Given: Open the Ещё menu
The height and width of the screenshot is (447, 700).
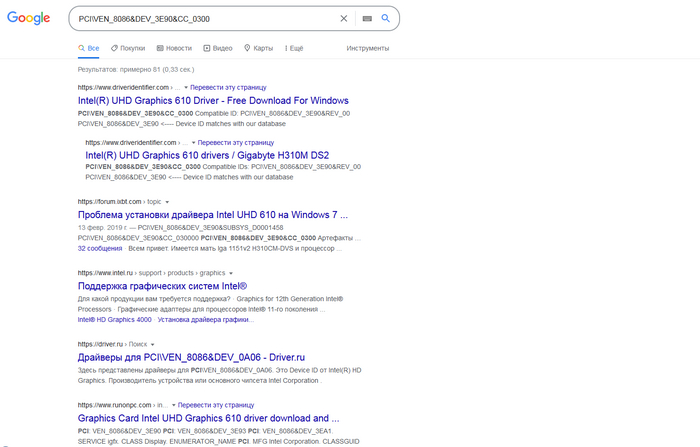Looking at the screenshot, I should coord(294,48).
